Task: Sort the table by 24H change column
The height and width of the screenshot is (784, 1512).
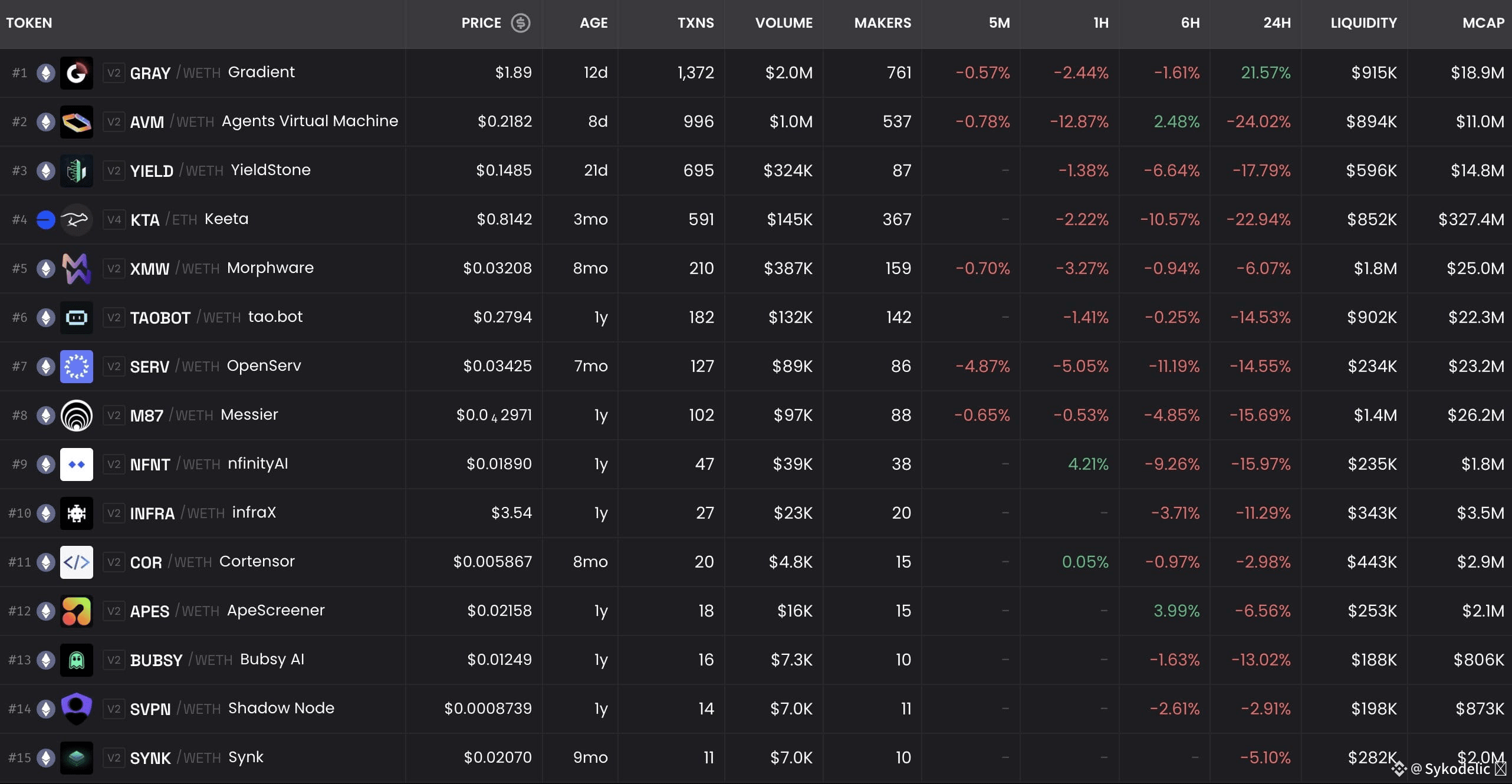Action: (x=1277, y=23)
